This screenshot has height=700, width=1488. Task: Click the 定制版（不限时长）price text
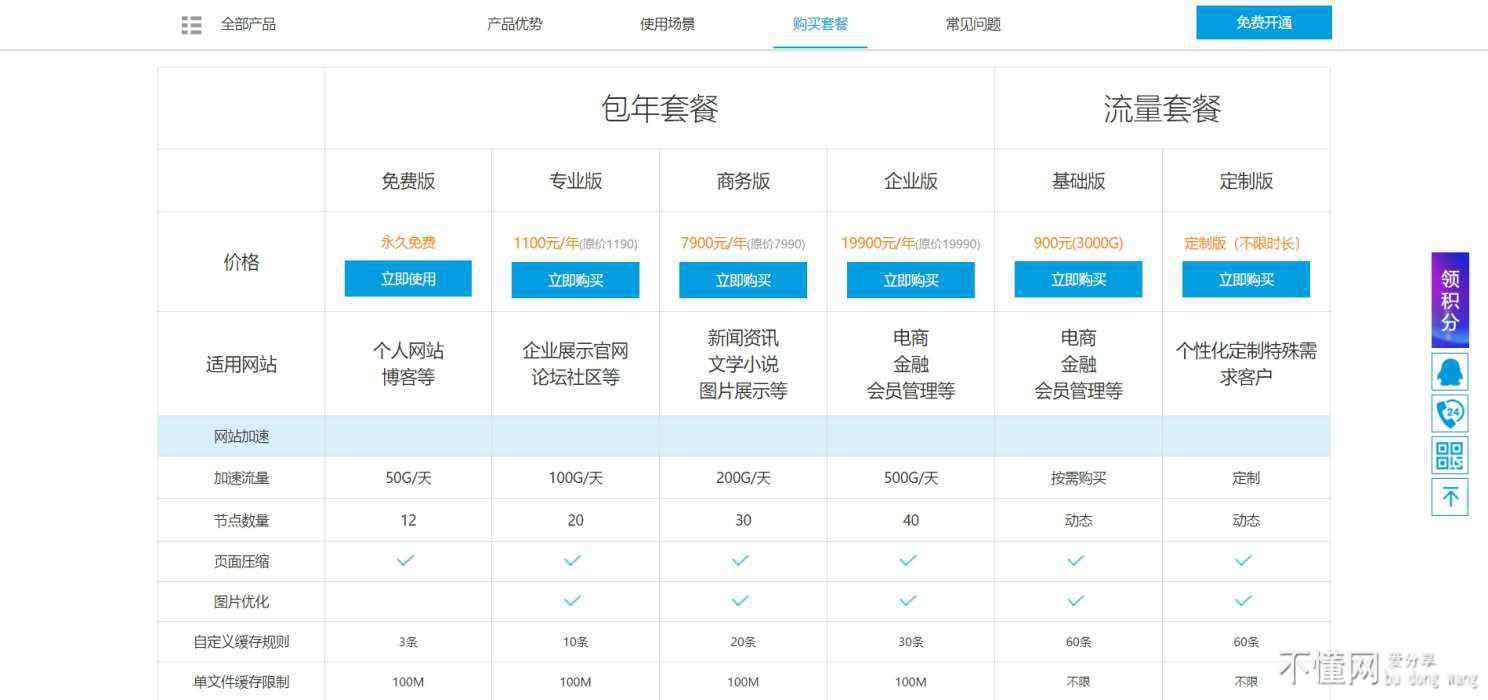coord(1243,243)
